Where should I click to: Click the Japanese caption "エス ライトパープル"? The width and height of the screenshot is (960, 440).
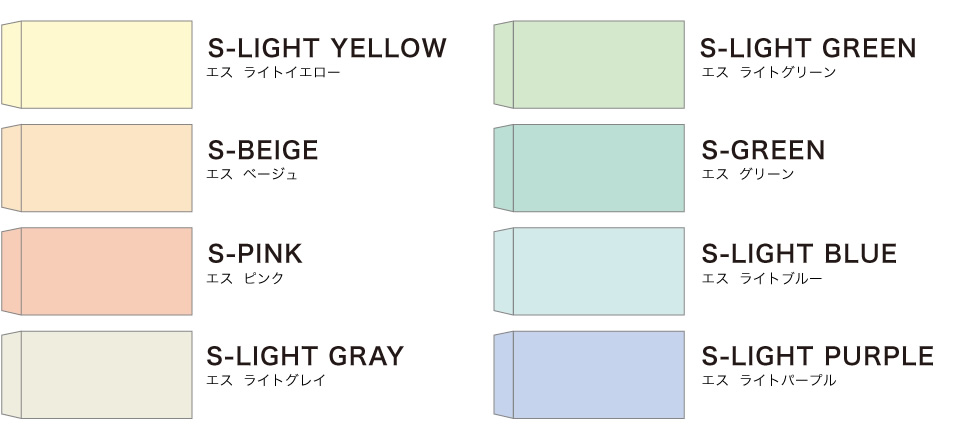coord(768,381)
